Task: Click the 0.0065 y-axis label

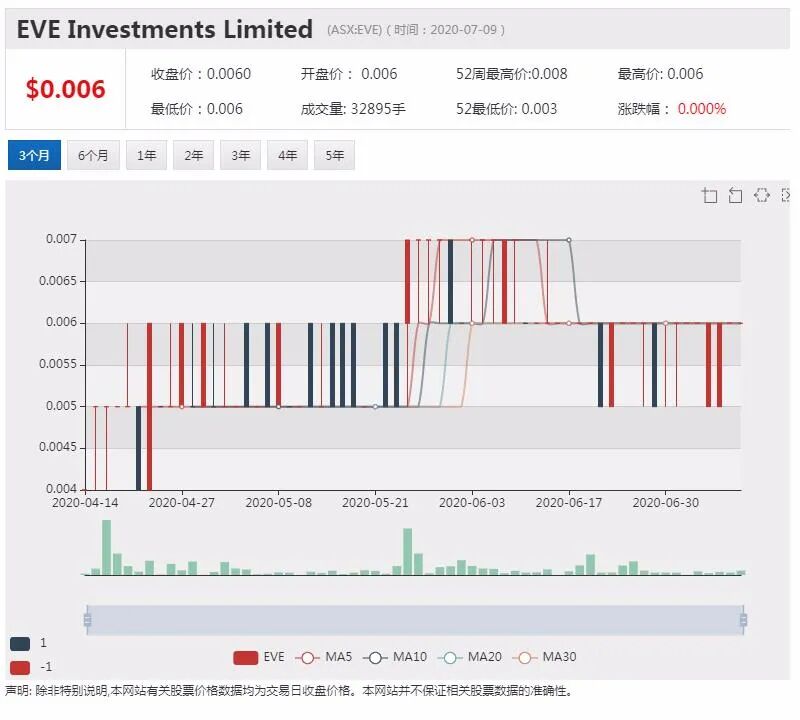Action: [x=58, y=281]
